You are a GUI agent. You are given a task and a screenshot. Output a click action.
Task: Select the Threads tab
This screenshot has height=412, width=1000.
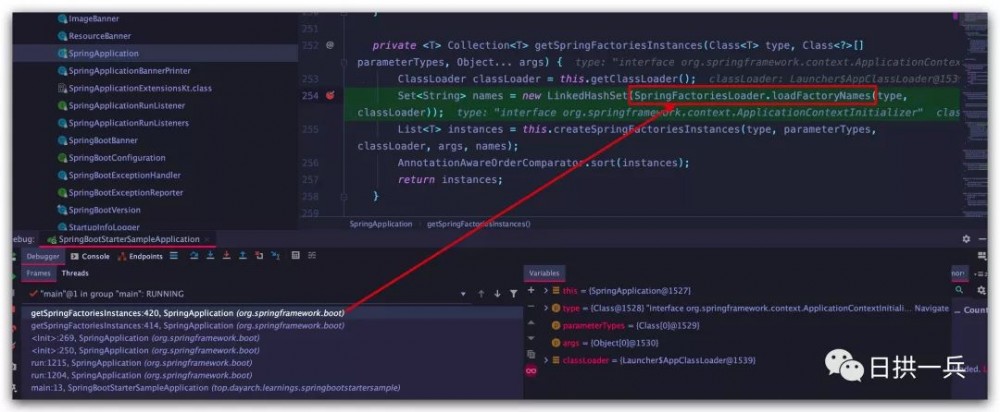75,273
